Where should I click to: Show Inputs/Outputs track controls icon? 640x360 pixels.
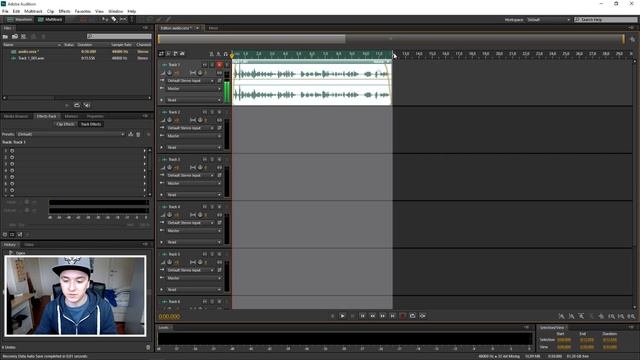pos(162,53)
